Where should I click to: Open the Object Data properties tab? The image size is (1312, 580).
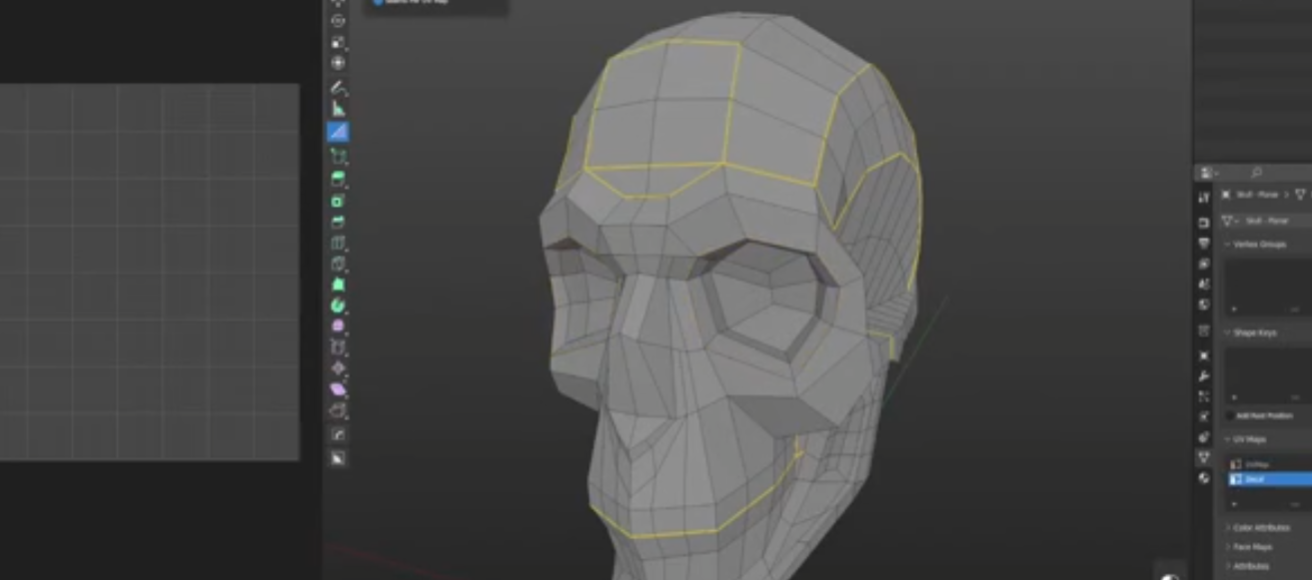(1204, 457)
